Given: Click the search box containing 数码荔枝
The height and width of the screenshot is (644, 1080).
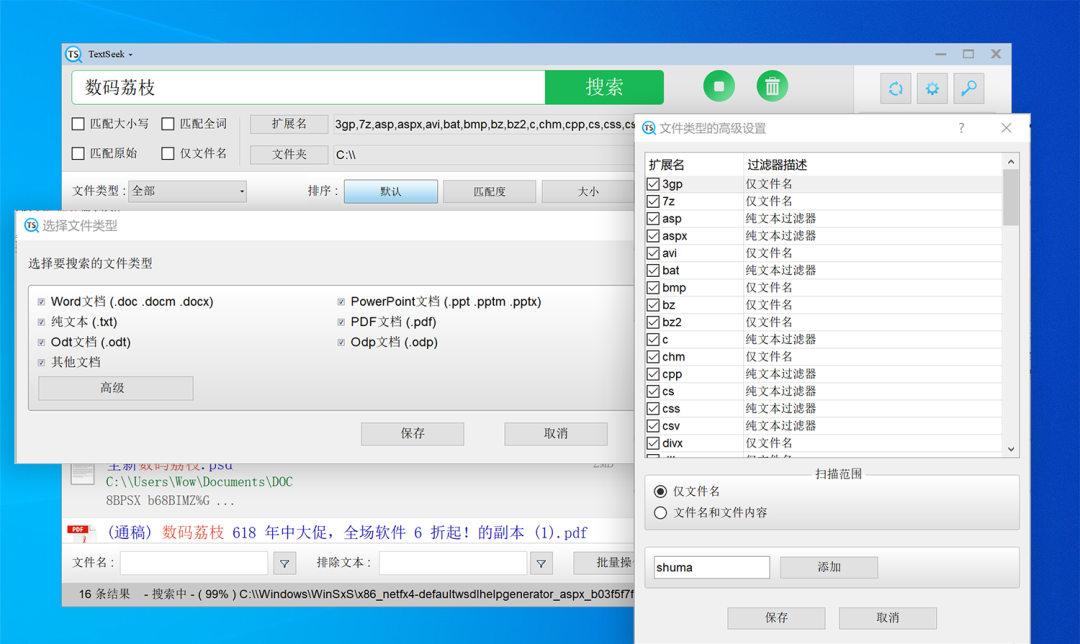Looking at the screenshot, I should click(309, 87).
